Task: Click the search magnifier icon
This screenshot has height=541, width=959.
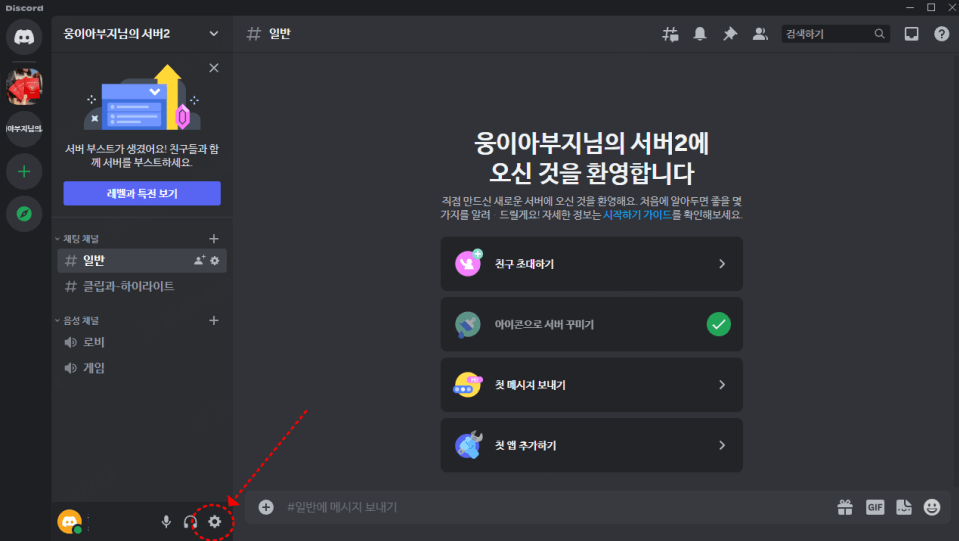Action: [879, 34]
